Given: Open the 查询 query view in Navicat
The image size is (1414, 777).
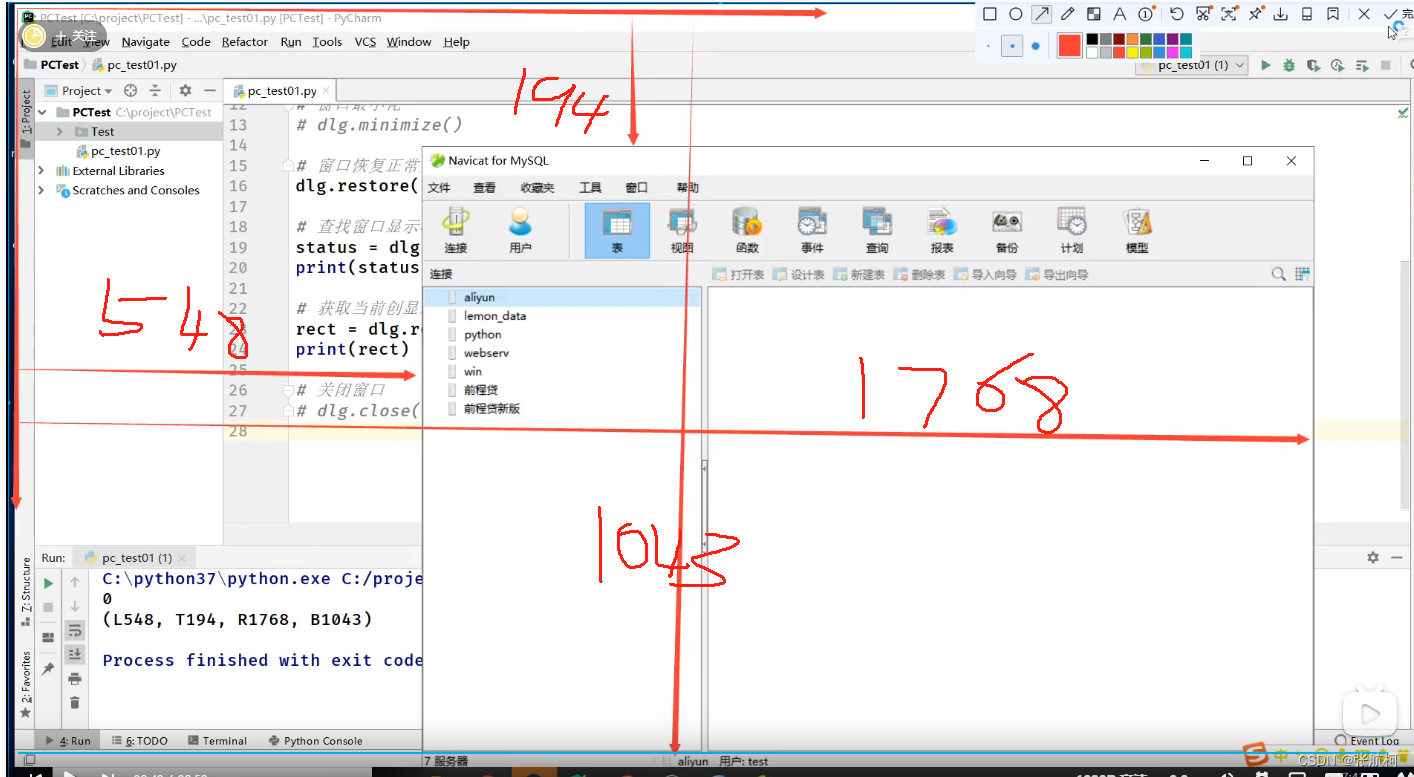Looking at the screenshot, I should (877, 231).
